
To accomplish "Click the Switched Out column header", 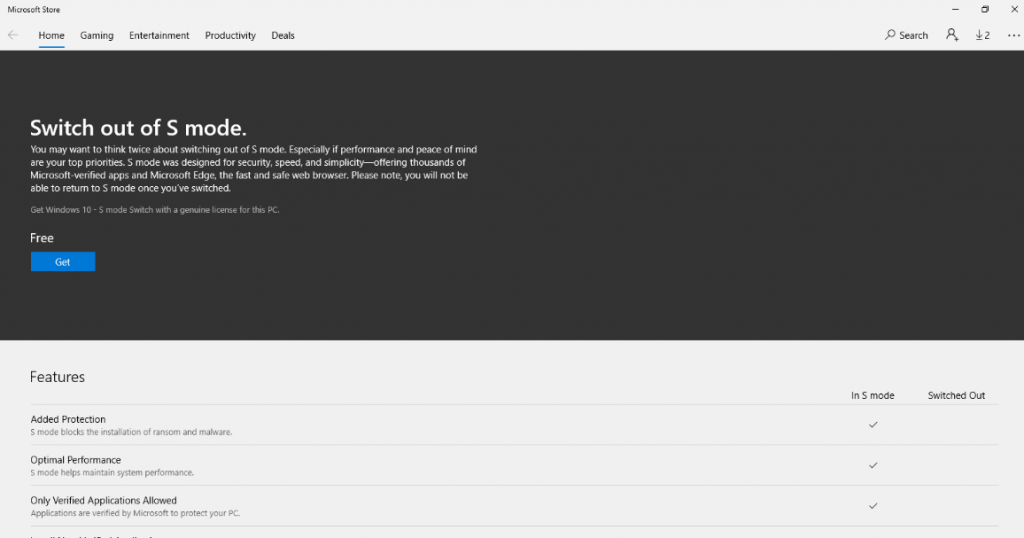I will [x=956, y=396].
